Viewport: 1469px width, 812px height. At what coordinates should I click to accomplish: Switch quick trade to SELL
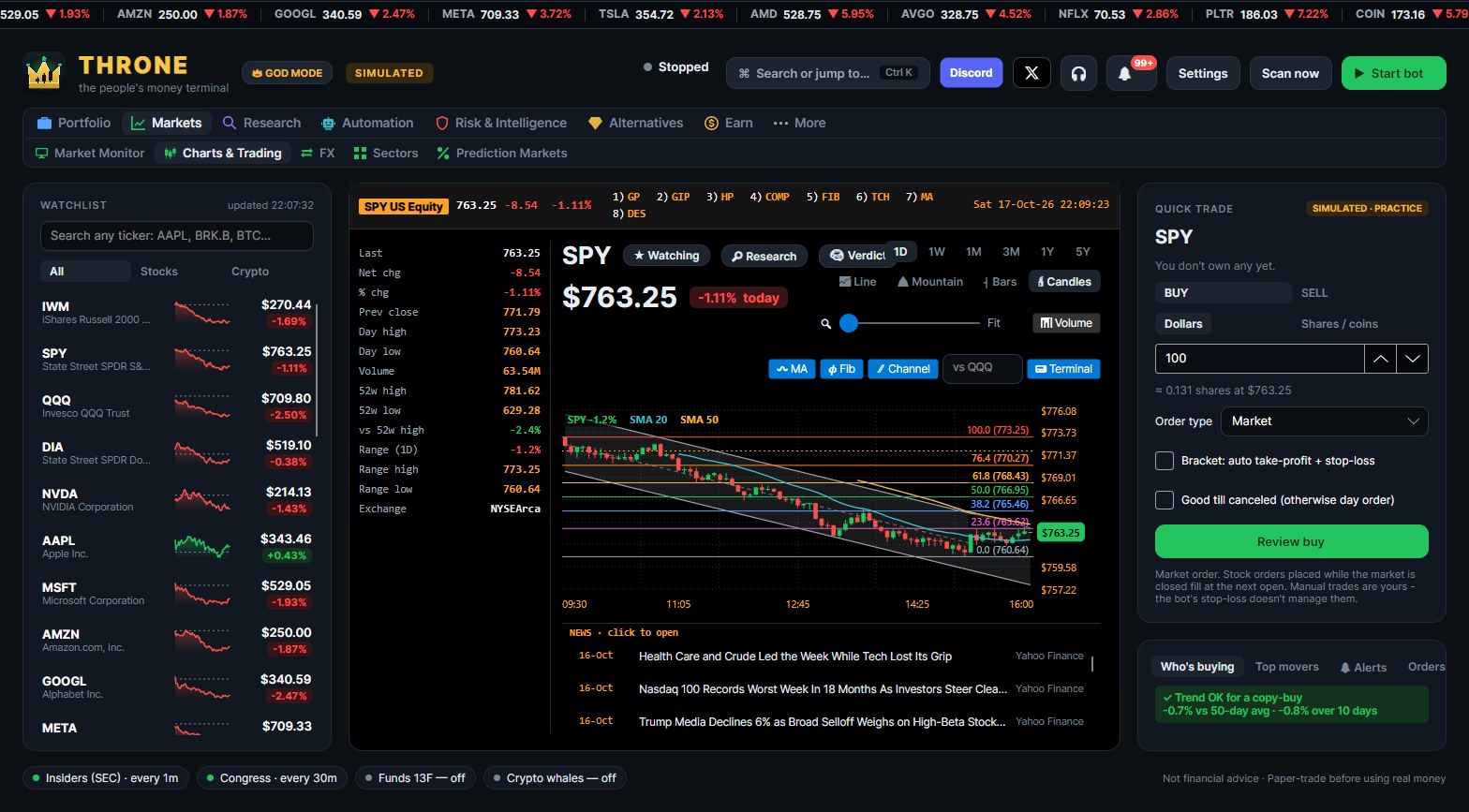click(x=1314, y=293)
